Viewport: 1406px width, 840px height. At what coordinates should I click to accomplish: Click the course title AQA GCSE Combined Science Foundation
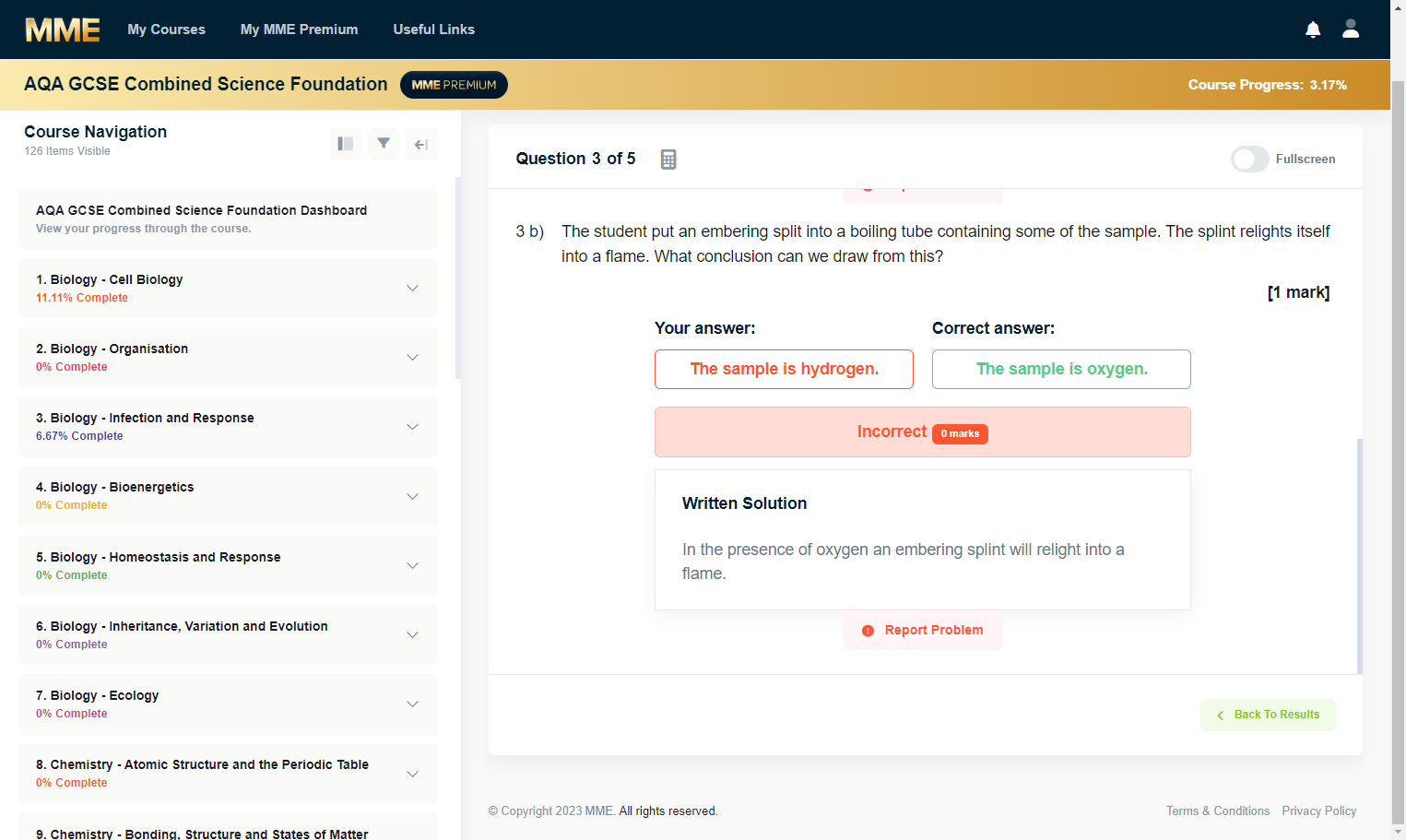pyautogui.click(x=206, y=84)
